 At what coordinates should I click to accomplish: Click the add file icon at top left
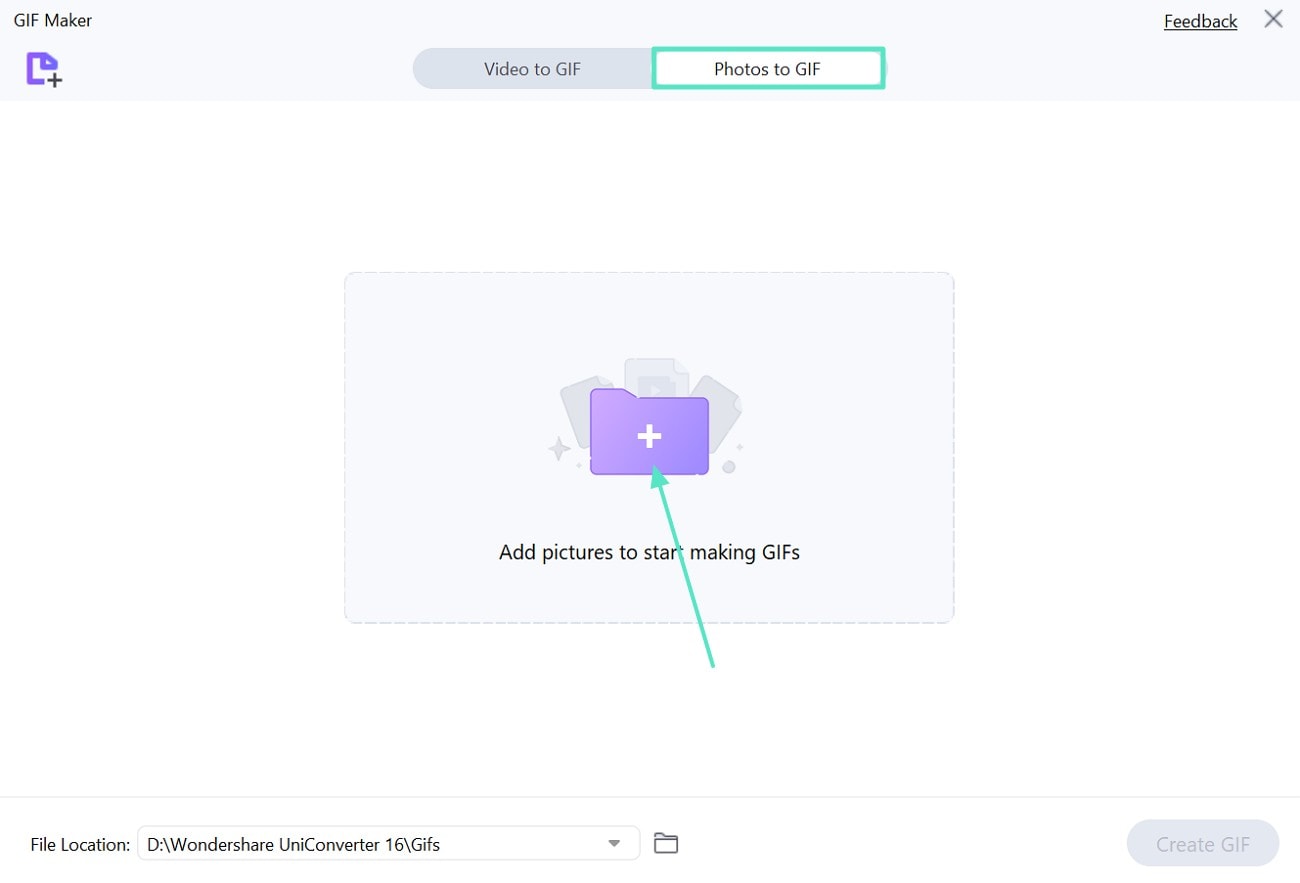(44, 69)
